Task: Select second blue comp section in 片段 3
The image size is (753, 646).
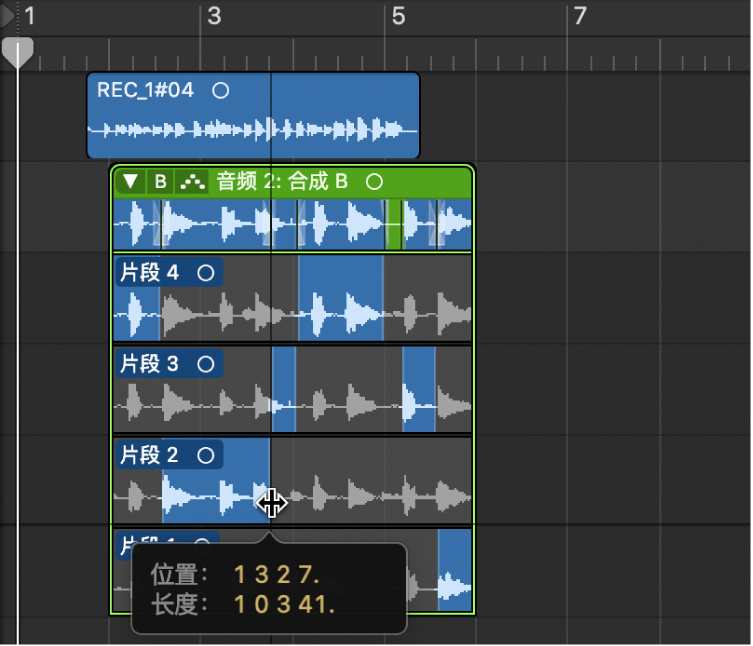Action: [x=419, y=389]
